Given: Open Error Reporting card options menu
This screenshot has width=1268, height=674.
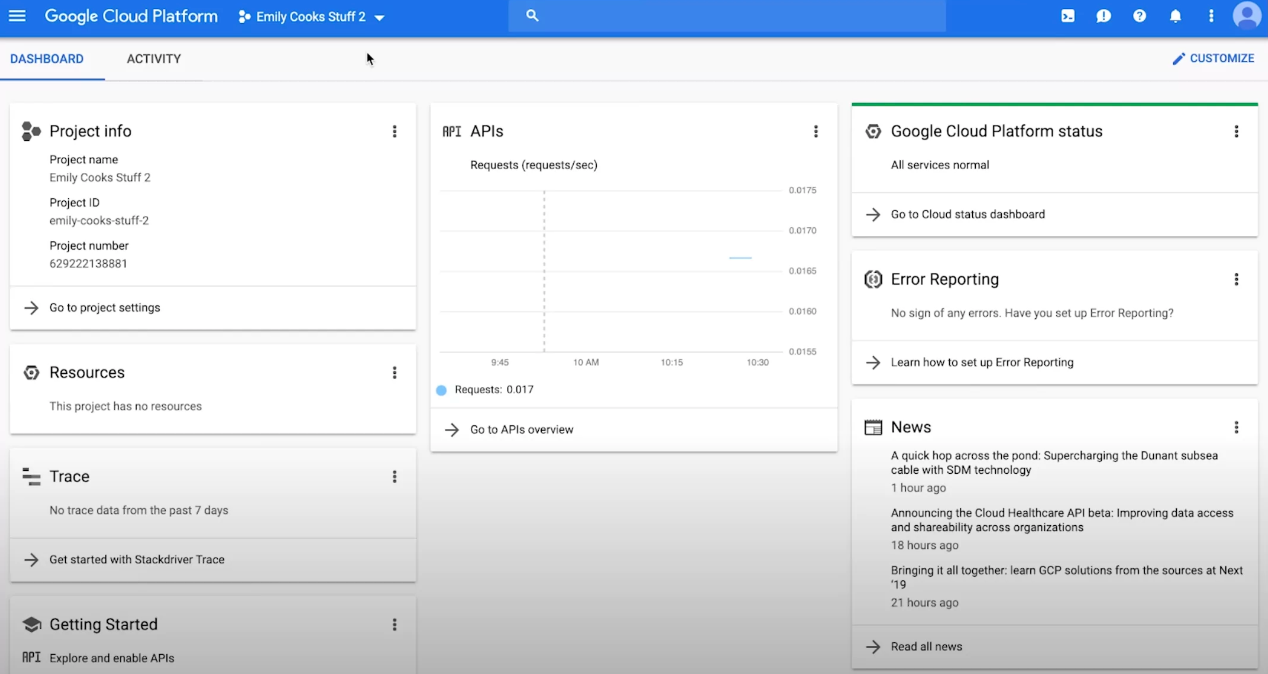Looking at the screenshot, I should click(x=1237, y=280).
